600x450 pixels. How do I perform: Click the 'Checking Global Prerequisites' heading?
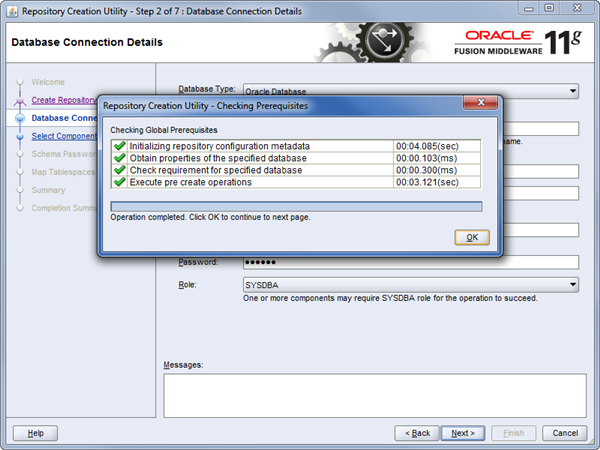[x=164, y=130]
